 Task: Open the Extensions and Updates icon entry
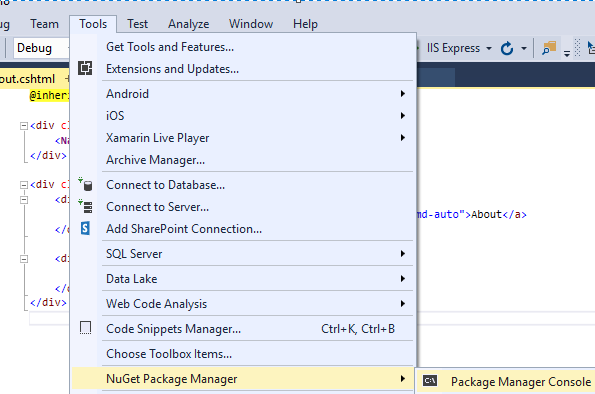[85, 68]
